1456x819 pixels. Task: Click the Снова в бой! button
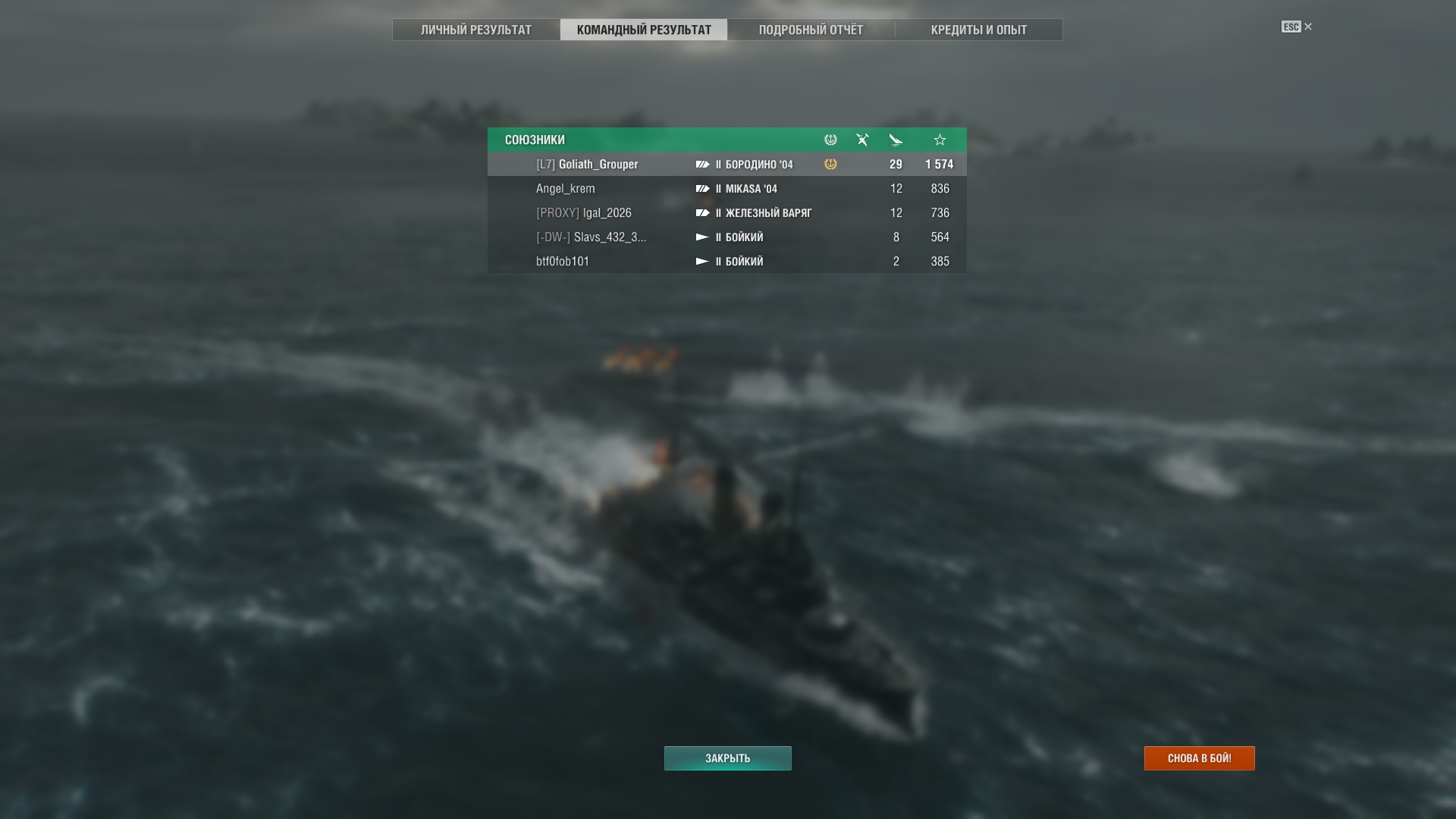[x=1200, y=758]
